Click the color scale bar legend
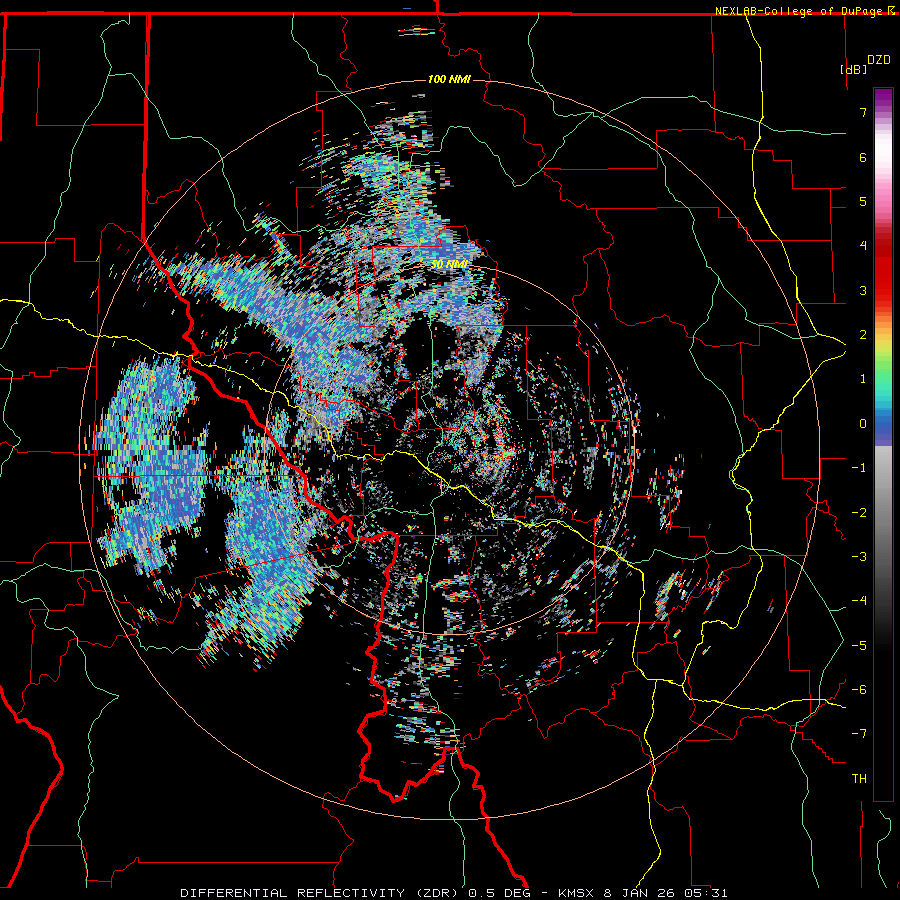The width and height of the screenshot is (900, 900). point(883,444)
